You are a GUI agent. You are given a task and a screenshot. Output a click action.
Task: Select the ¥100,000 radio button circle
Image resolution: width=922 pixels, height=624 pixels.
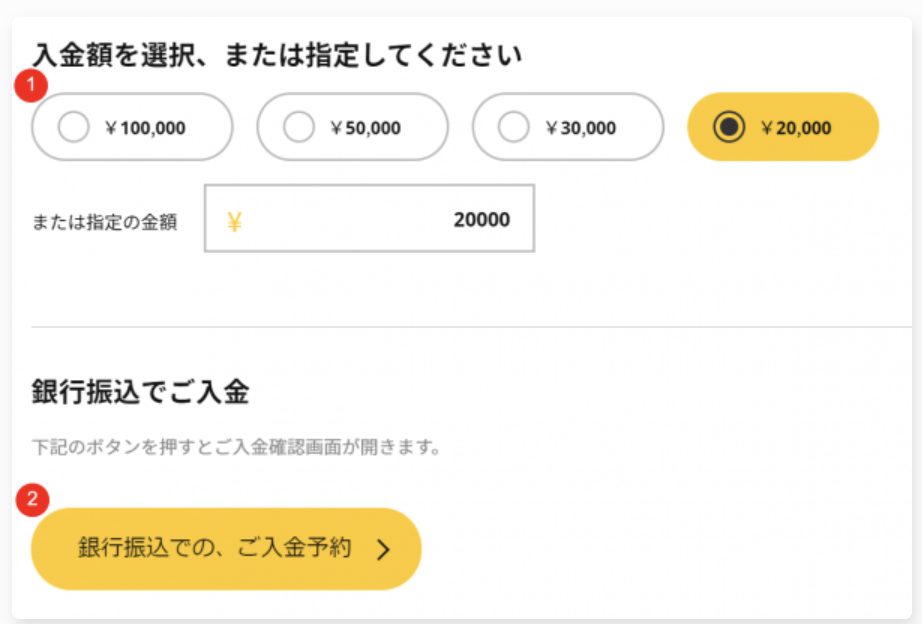tap(74, 128)
